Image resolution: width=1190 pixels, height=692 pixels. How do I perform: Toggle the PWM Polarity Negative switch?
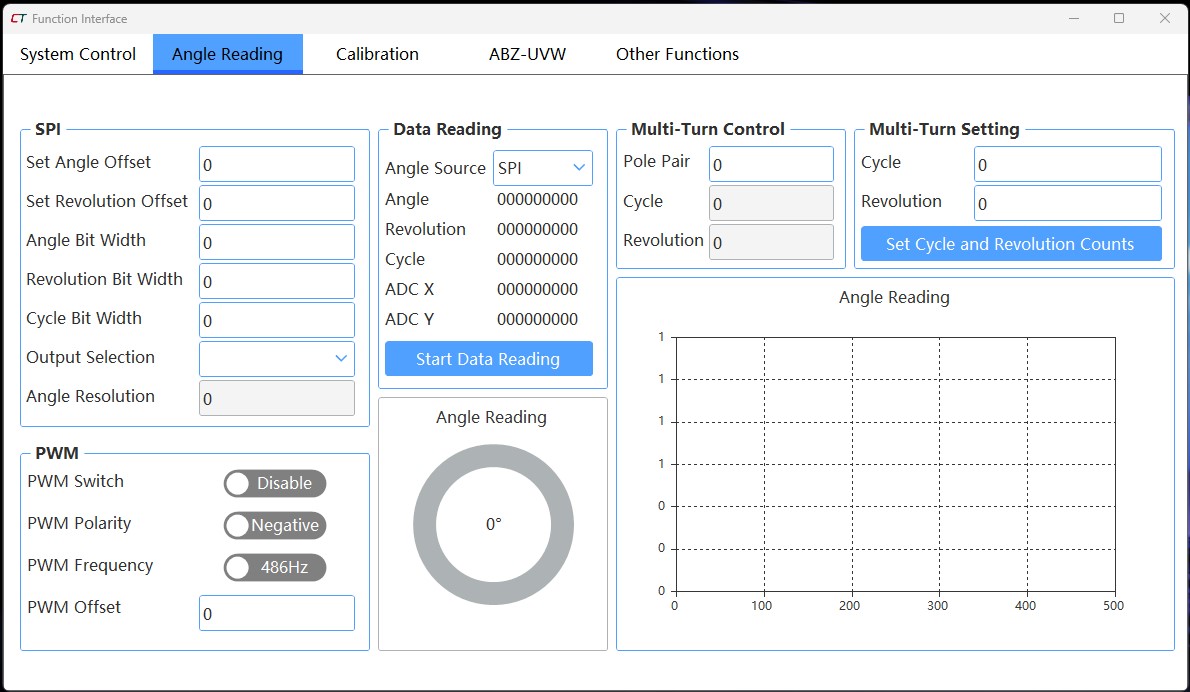(275, 526)
